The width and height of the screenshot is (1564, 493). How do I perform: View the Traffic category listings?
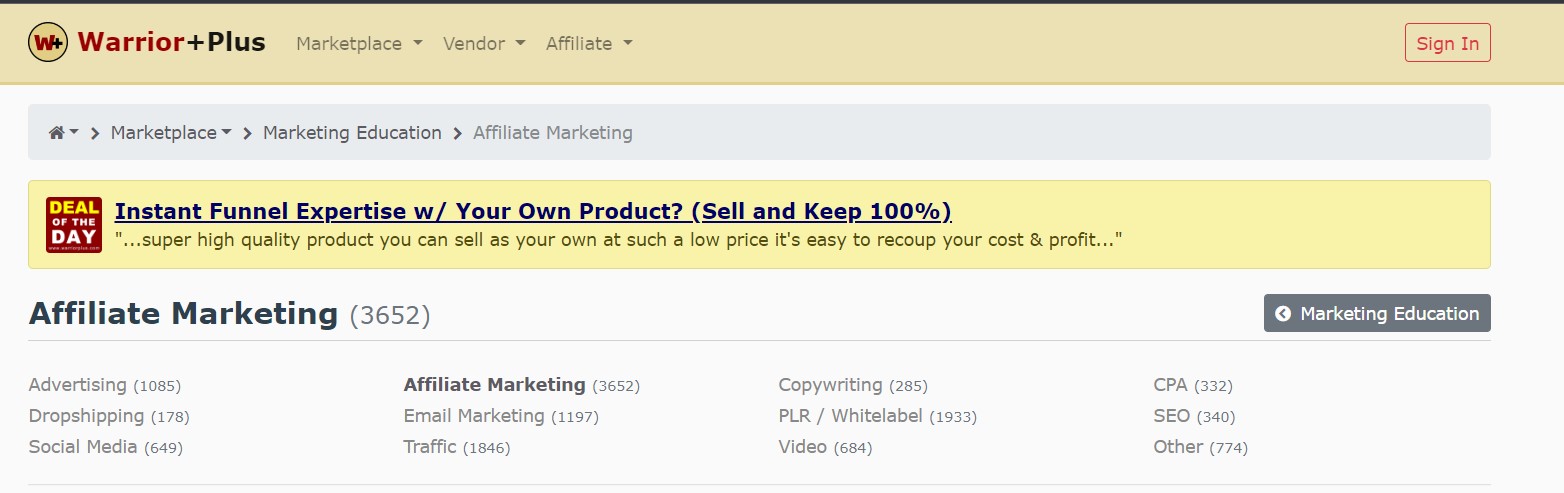pos(430,447)
